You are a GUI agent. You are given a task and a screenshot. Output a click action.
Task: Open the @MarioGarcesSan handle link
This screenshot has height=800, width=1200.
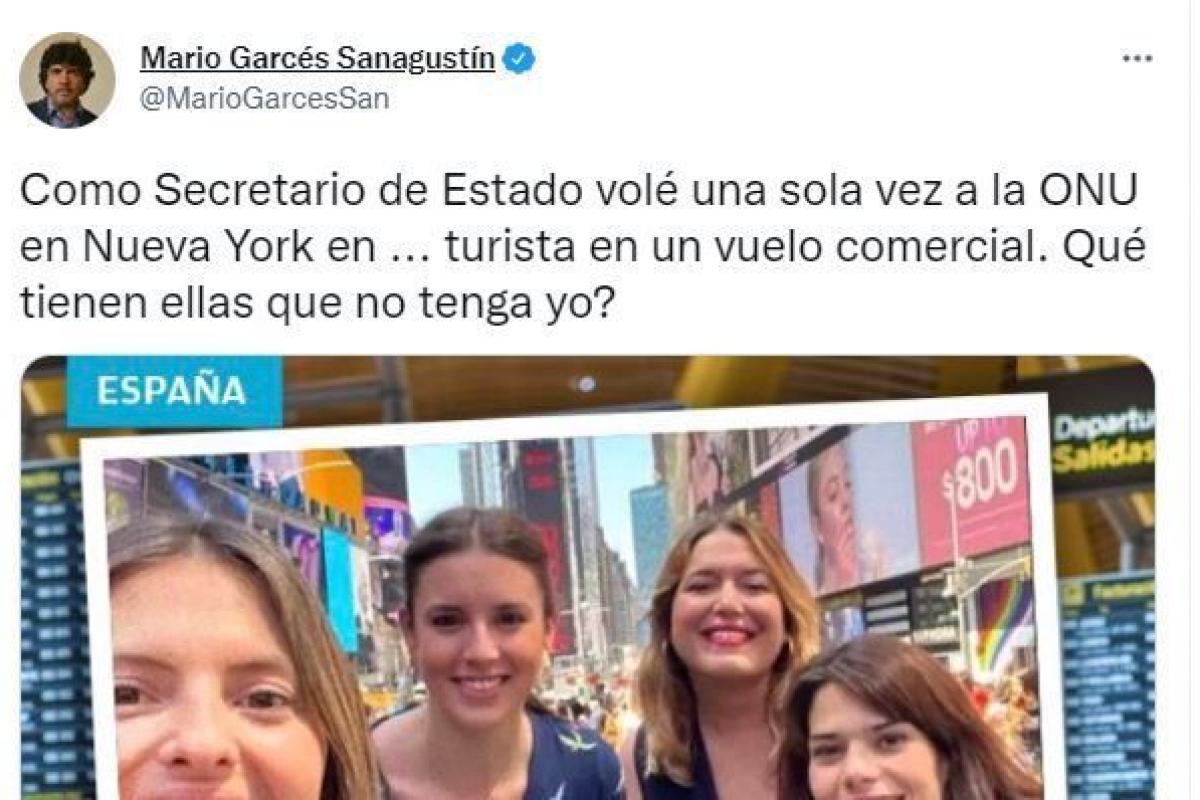pos(264,100)
